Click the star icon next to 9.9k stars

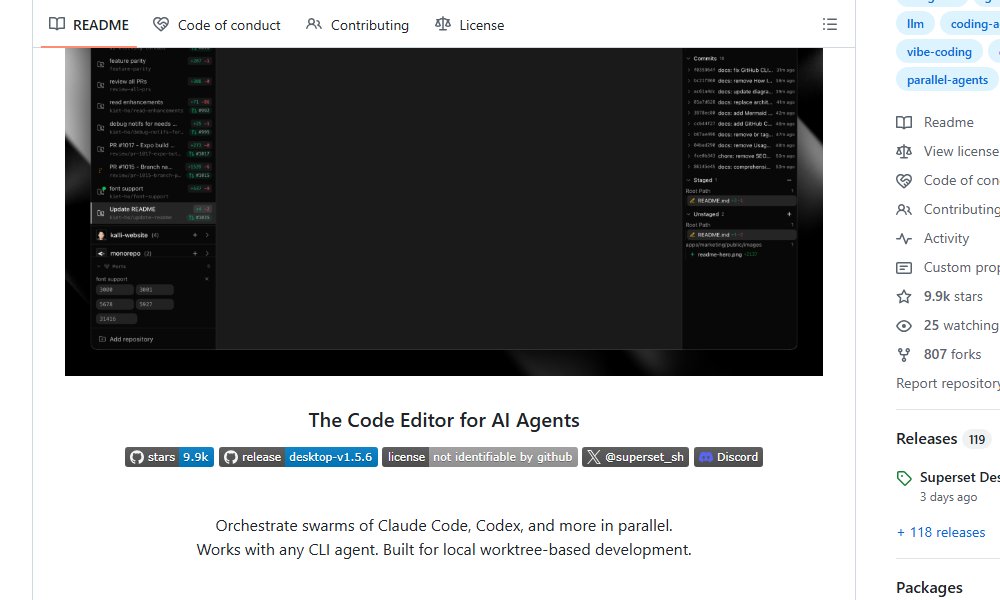[x=905, y=296]
